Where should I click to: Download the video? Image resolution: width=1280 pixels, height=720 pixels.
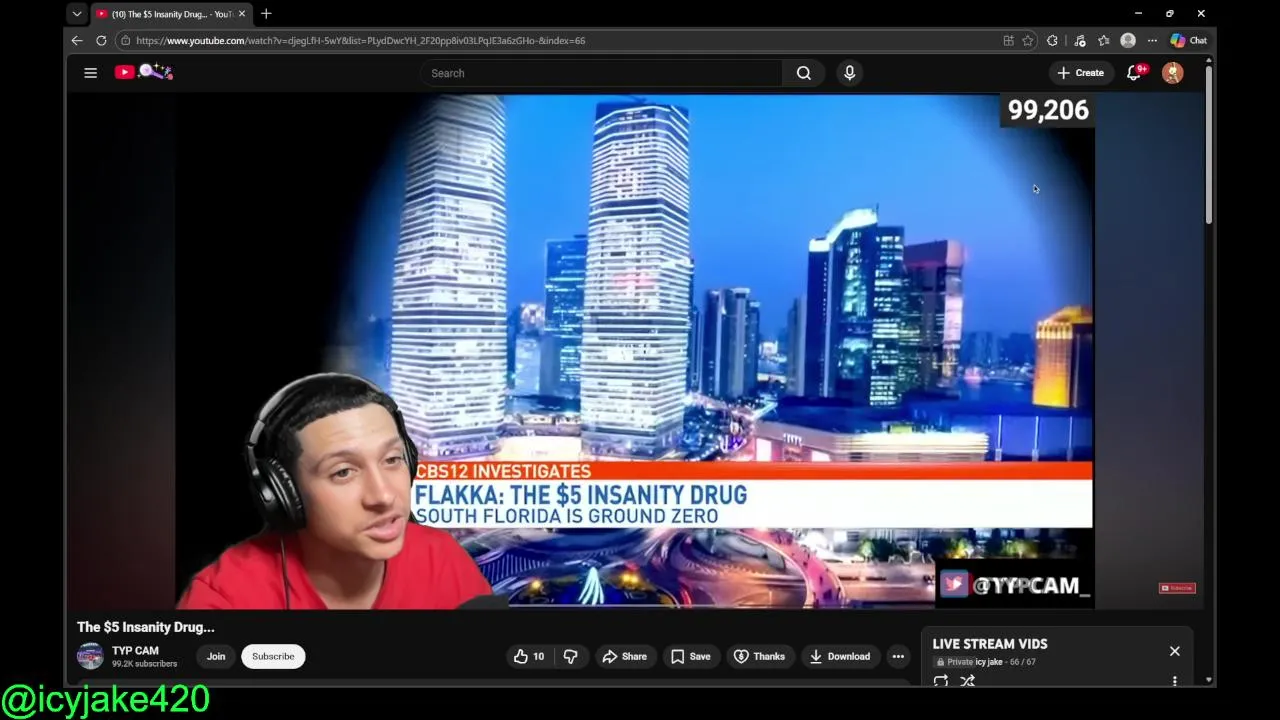(x=839, y=656)
